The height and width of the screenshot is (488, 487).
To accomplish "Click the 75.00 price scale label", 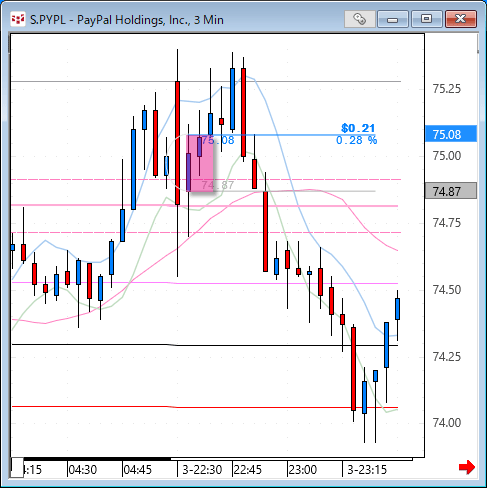I will tap(447, 156).
